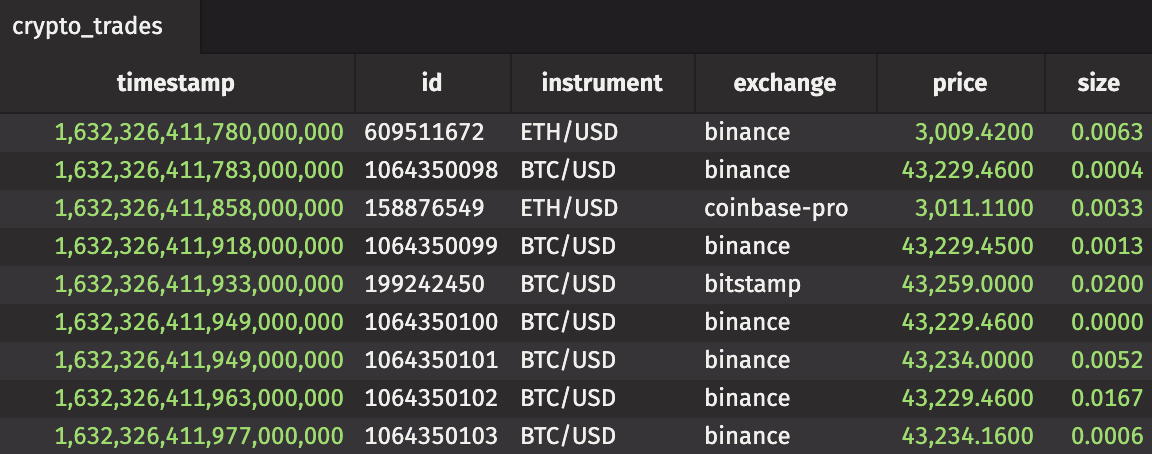
Task: Sort by the price column header
Action: click(x=959, y=83)
